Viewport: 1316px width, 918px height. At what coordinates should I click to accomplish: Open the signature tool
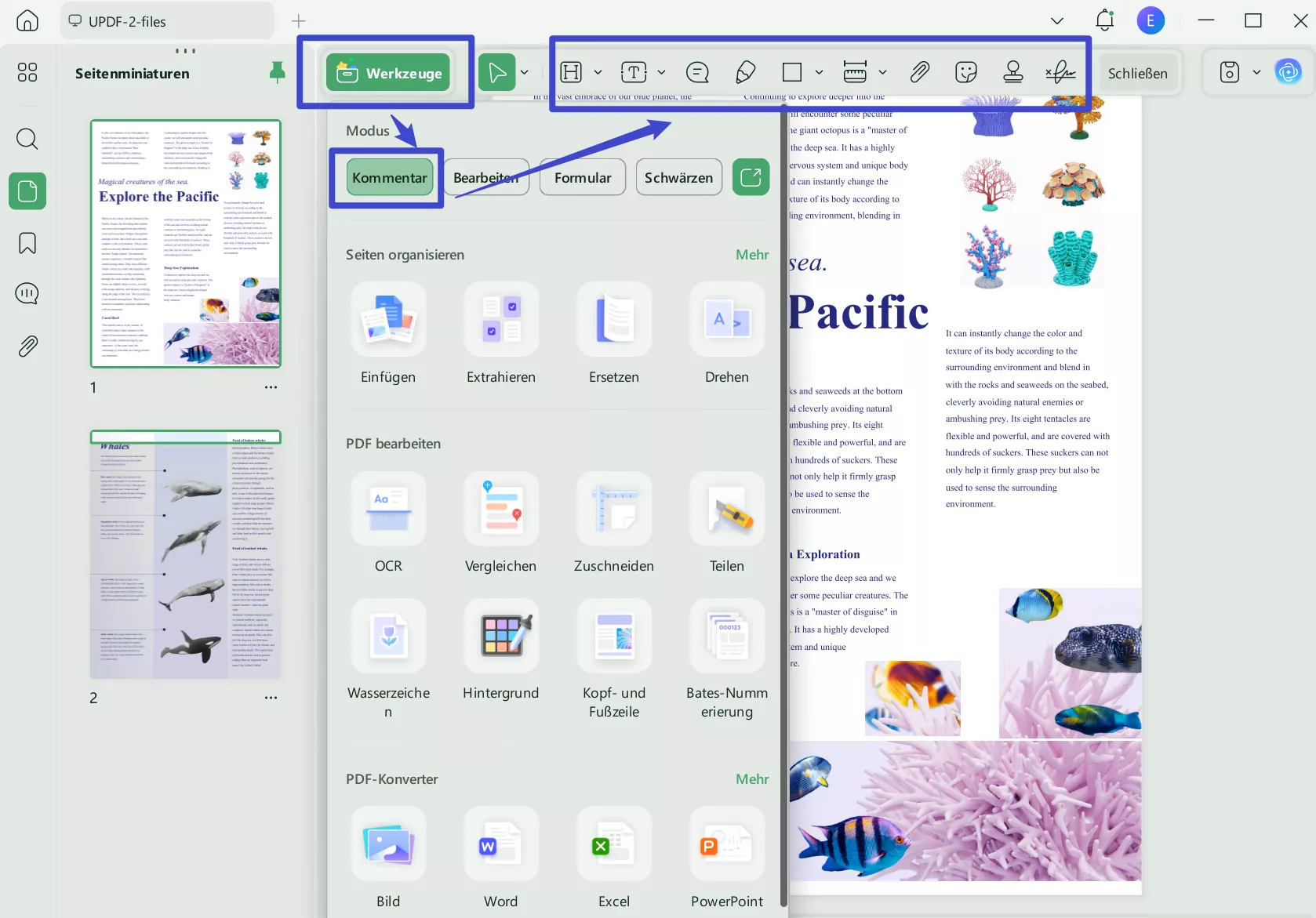click(1060, 73)
